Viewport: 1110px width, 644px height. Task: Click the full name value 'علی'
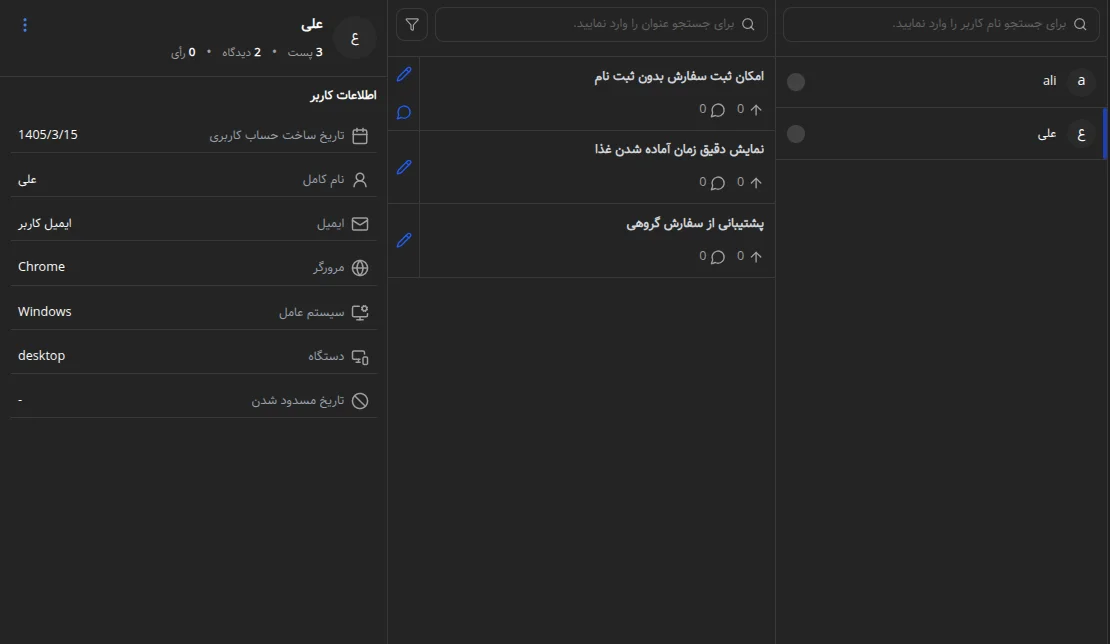point(27,180)
